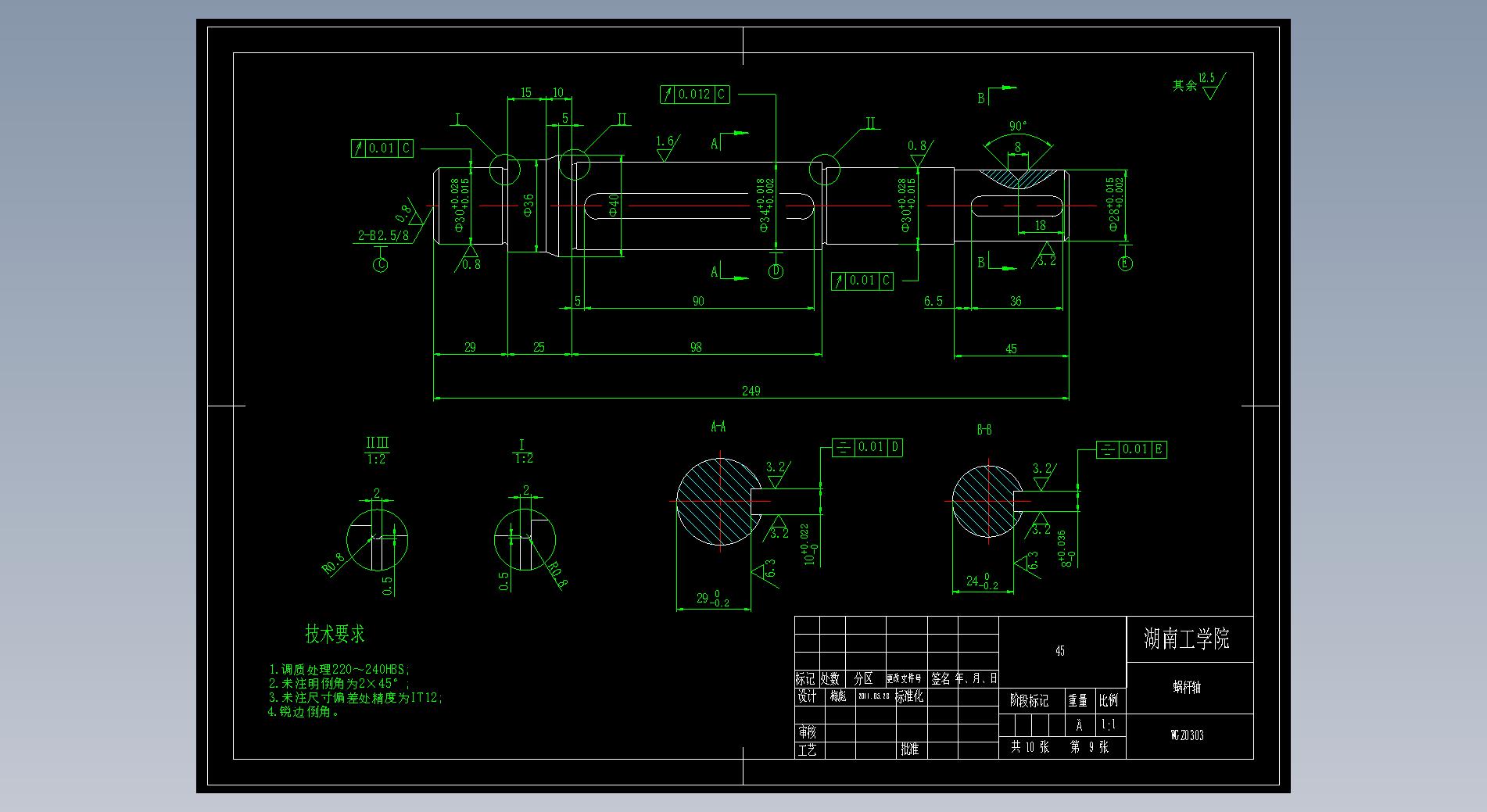The height and width of the screenshot is (812, 1487).
Task: Select the "分区" title block cell
Action: [864, 679]
